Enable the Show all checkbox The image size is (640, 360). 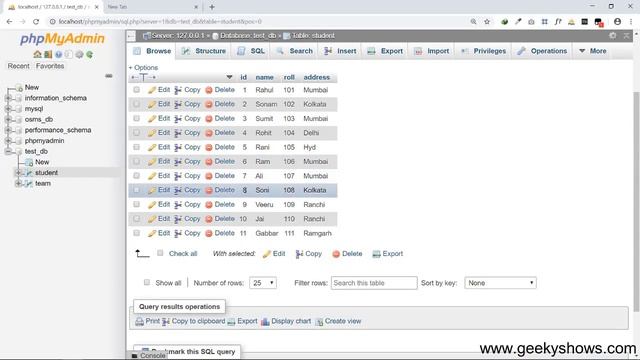147,282
